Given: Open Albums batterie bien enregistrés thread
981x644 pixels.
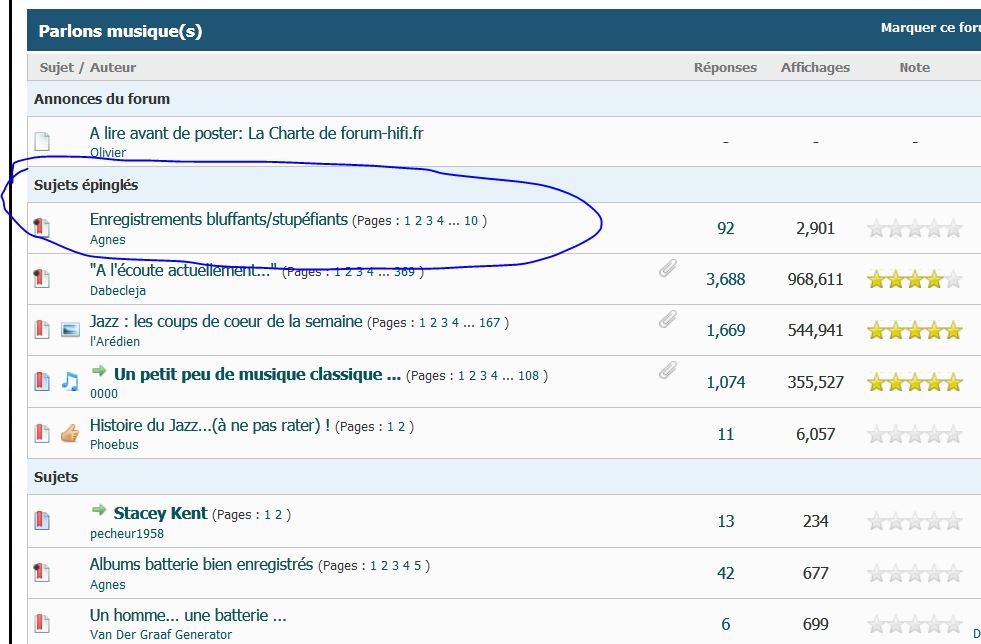Looking at the screenshot, I should tap(201, 565).
